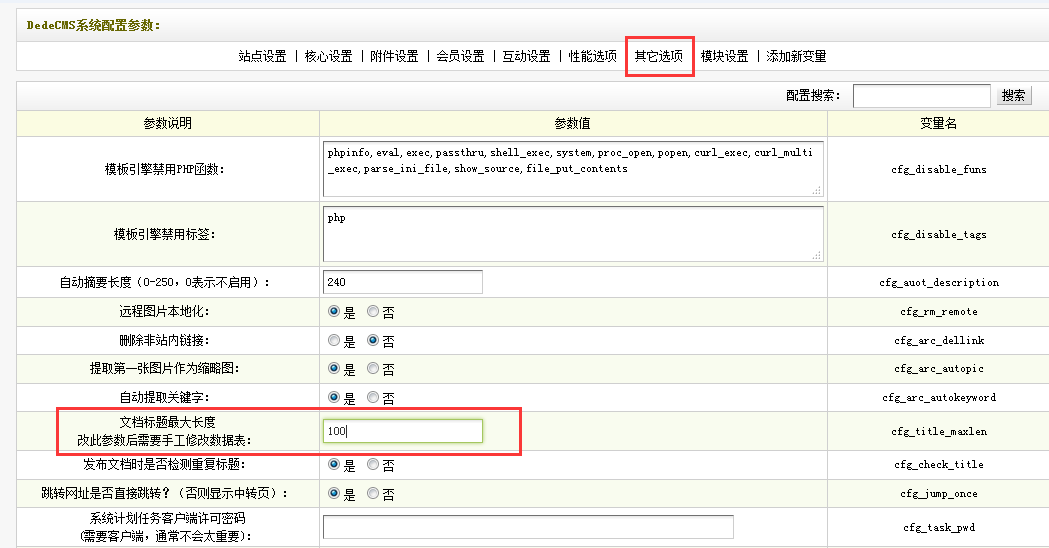1049x548 pixels.
Task: Focus the 配置搜索 input field
Action: 920,95
